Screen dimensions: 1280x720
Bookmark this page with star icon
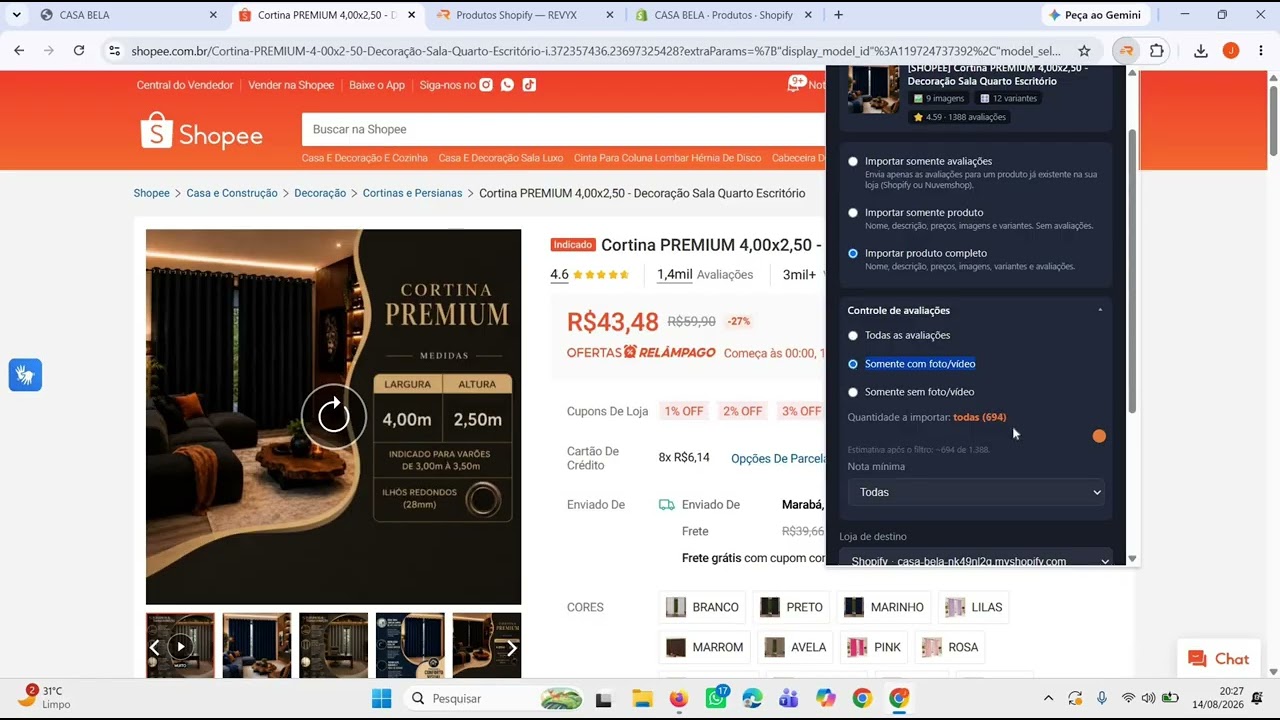(x=1084, y=51)
